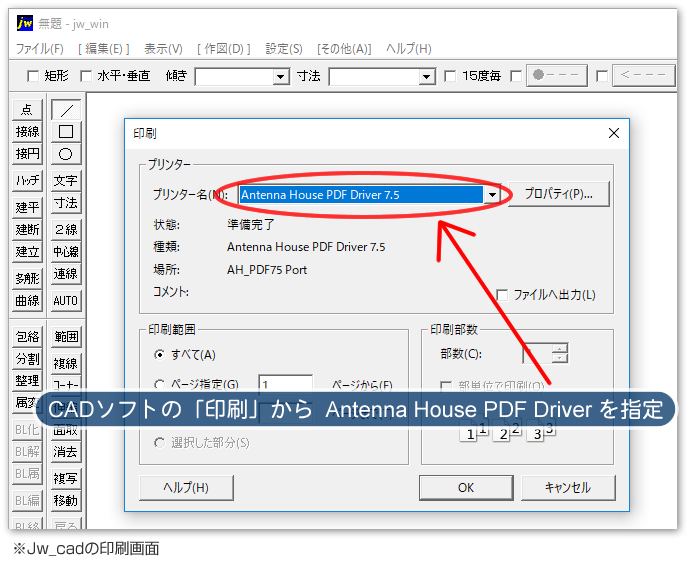Viewport: 690px width, 563px height.
Task: Click the 建立 tool button
Action: tap(27, 252)
